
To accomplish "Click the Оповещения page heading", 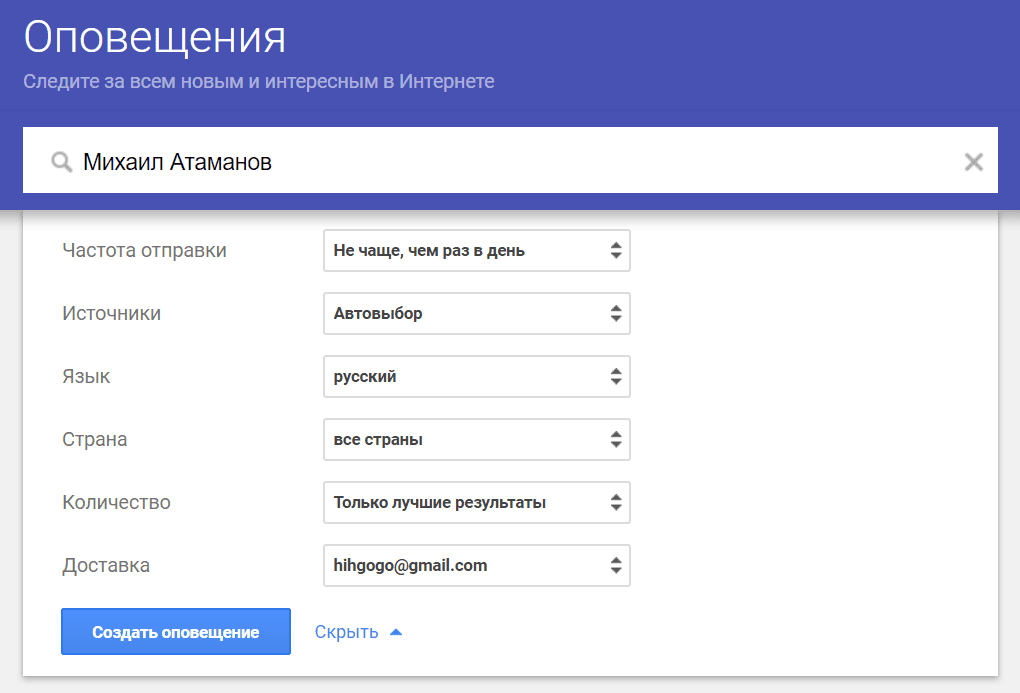I will (155, 38).
